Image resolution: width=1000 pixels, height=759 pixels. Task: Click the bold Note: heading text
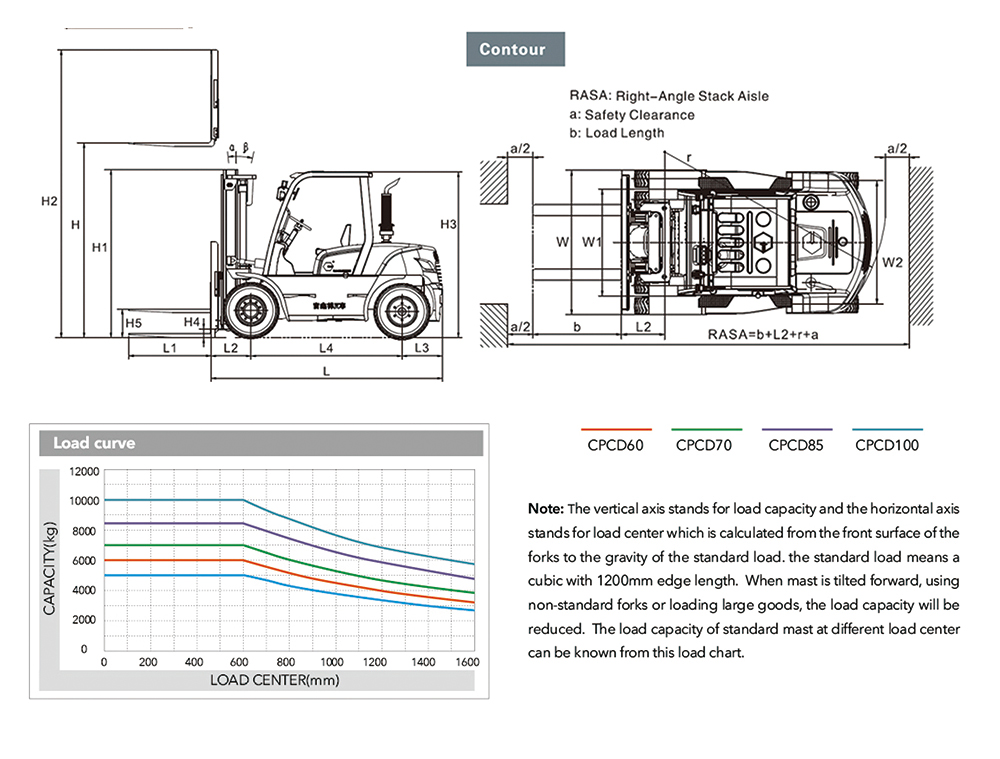tap(545, 507)
